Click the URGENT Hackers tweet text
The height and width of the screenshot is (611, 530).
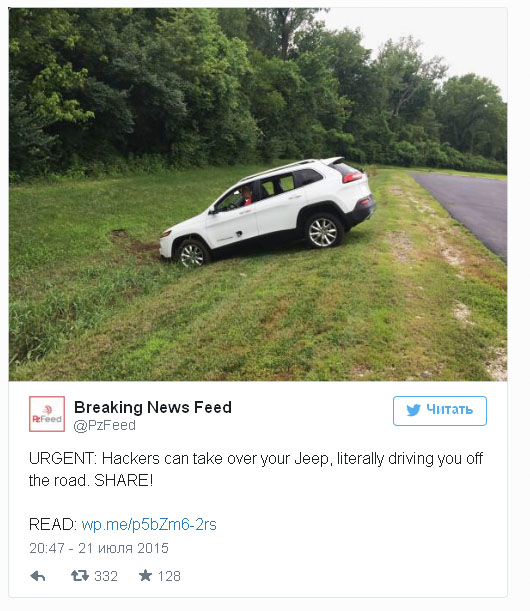click(x=256, y=469)
